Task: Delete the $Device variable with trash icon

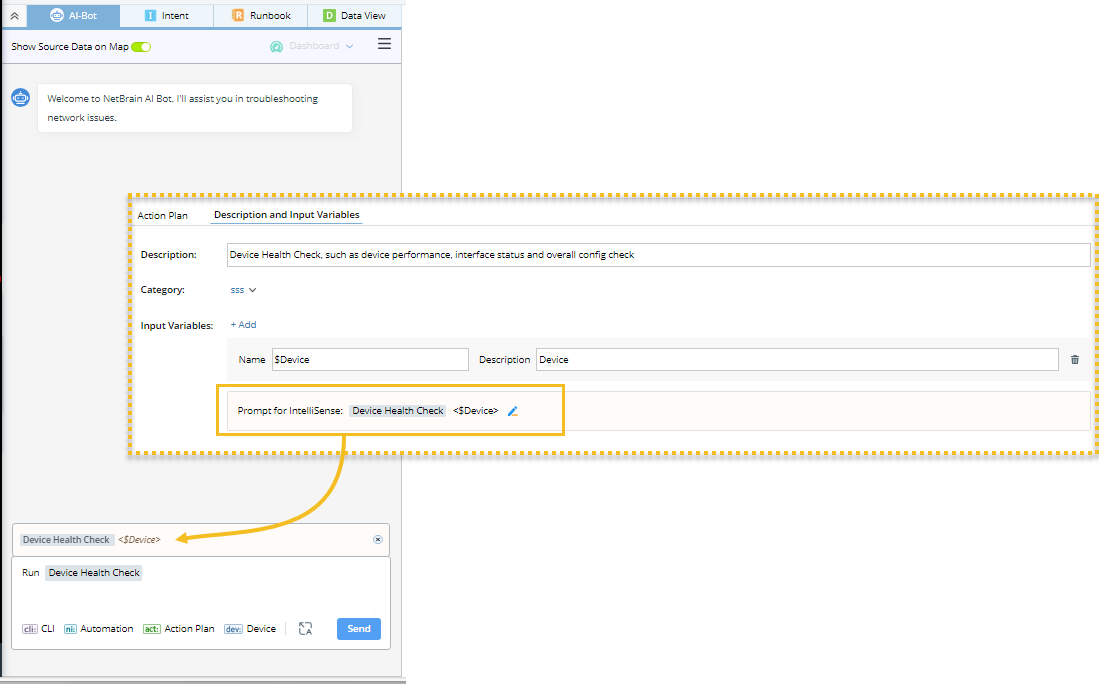Action: [x=1074, y=360]
